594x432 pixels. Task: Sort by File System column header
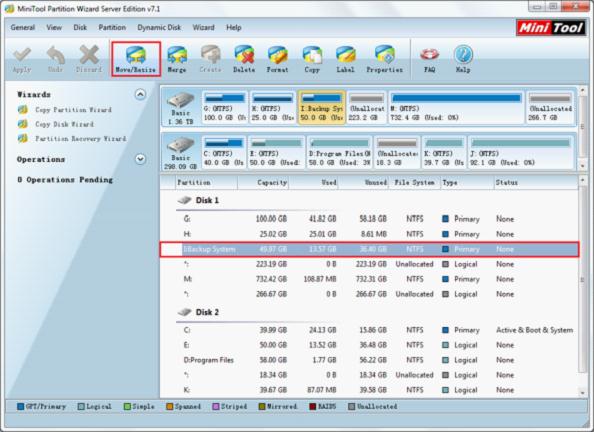pos(415,182)
